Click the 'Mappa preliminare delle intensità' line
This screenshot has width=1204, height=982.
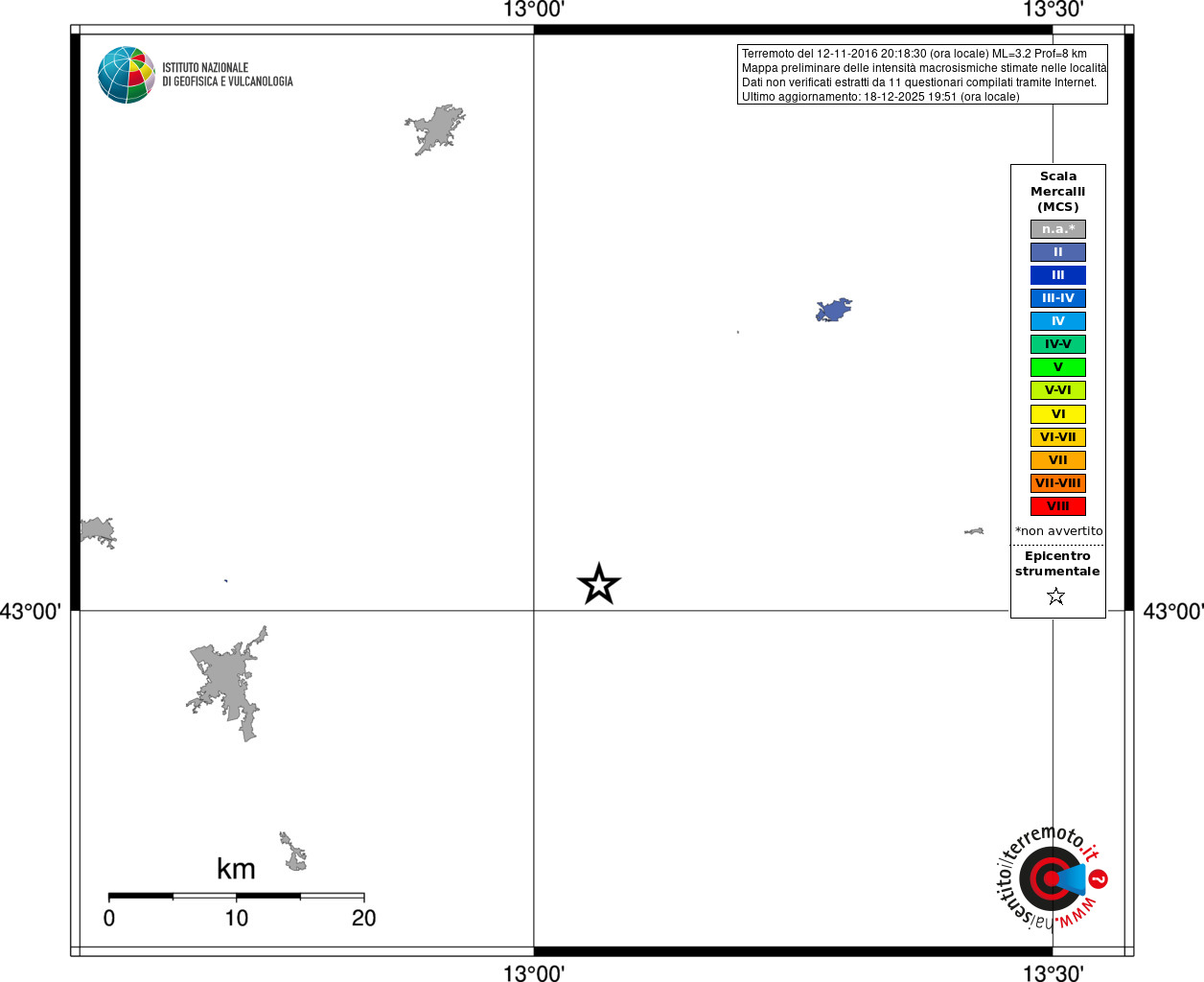point(923,68)
